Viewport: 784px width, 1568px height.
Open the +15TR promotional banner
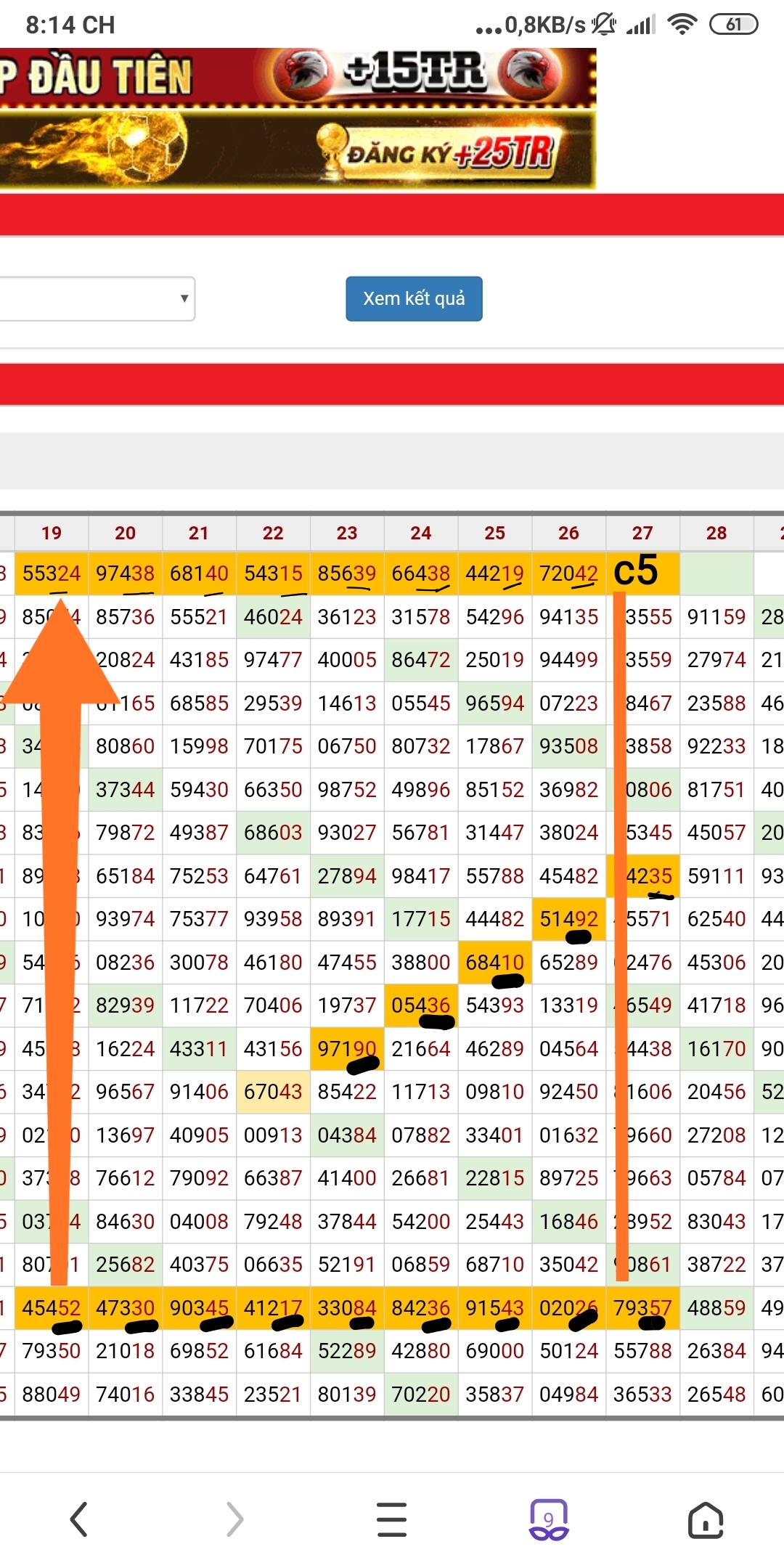pyautogui.click(x=414, y=74)
